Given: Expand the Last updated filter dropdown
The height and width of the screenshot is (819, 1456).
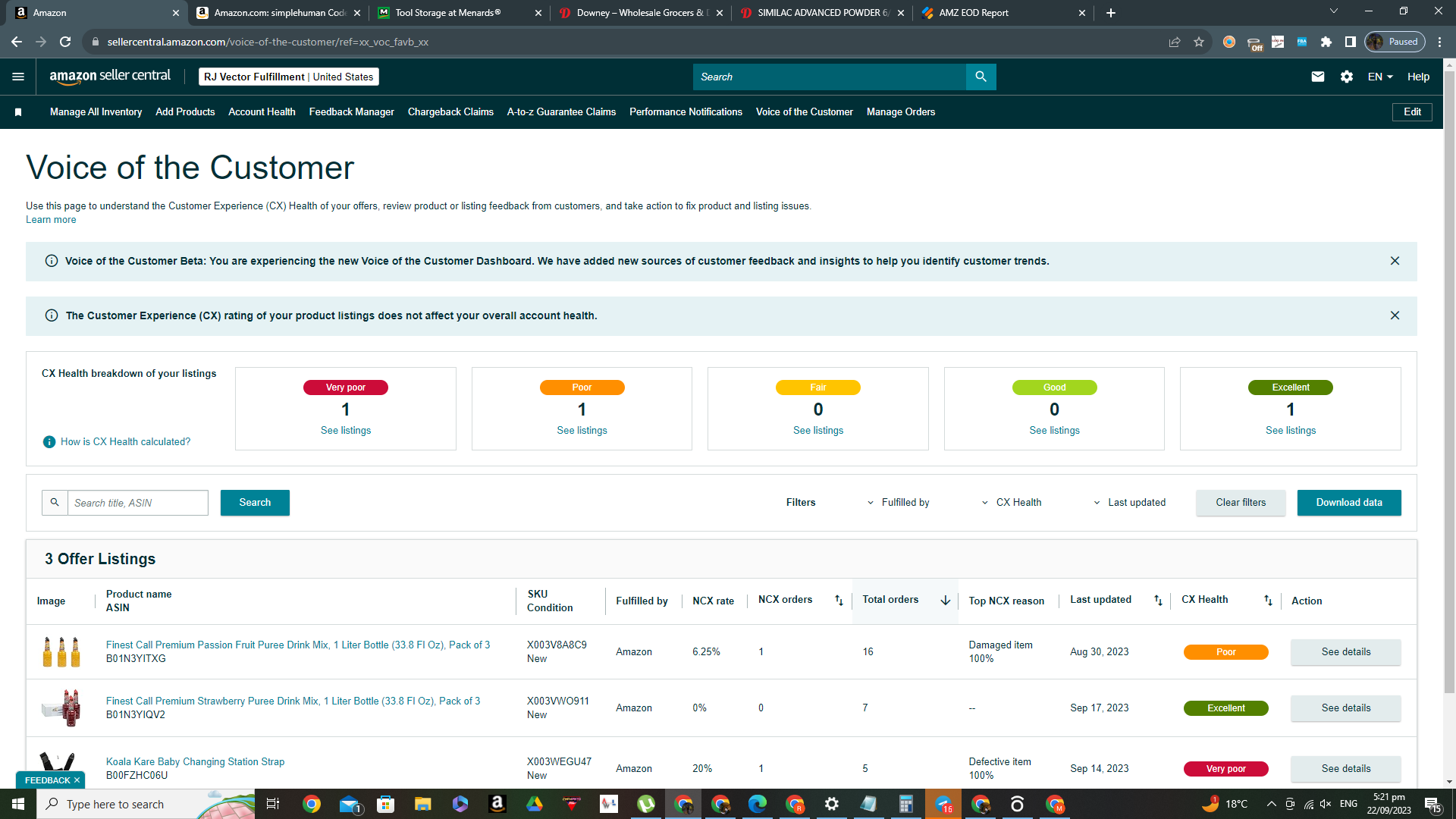Looking at the screenshot, I should tap(1130, 503).
